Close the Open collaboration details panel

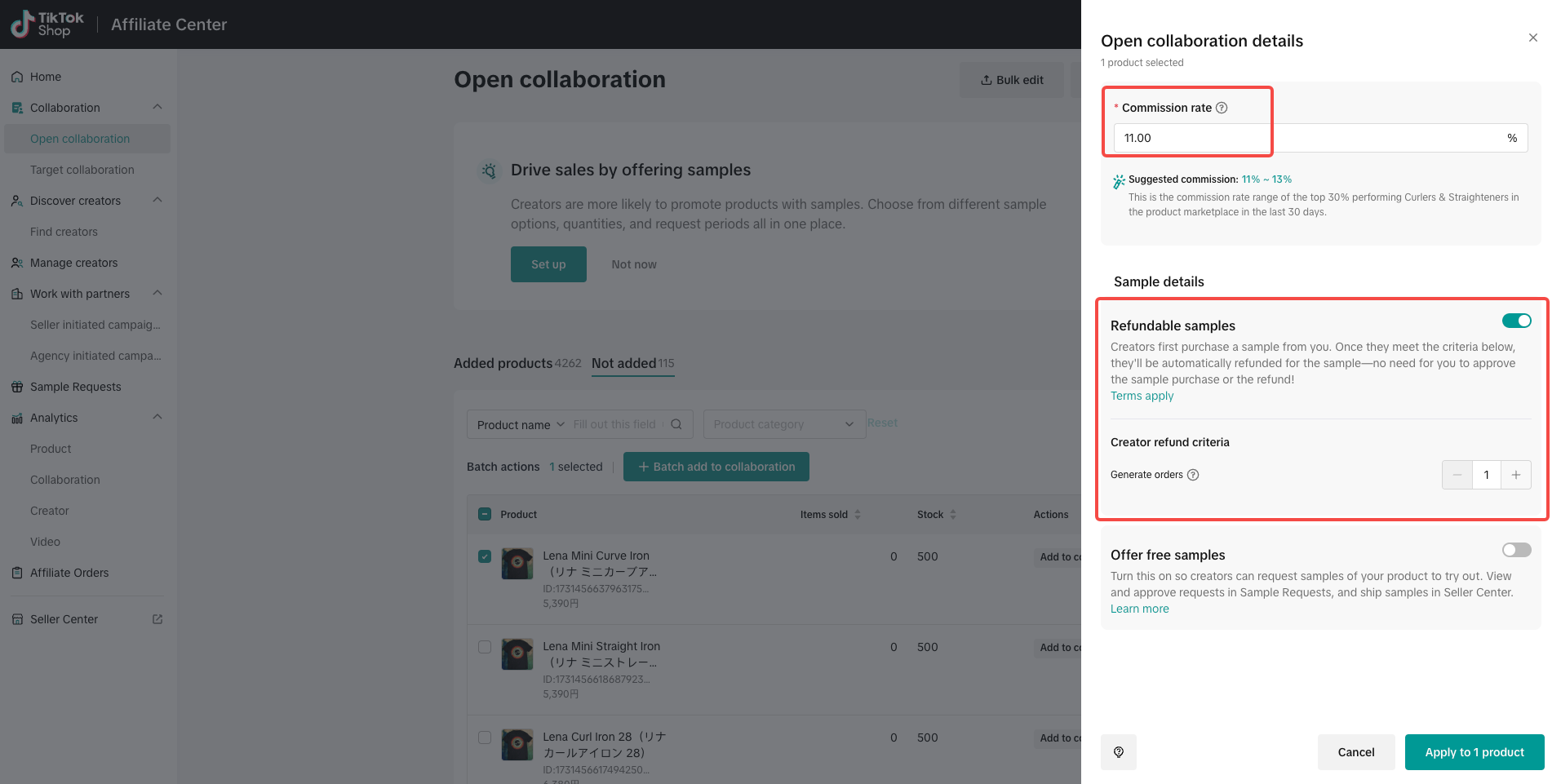[1533, 38]
